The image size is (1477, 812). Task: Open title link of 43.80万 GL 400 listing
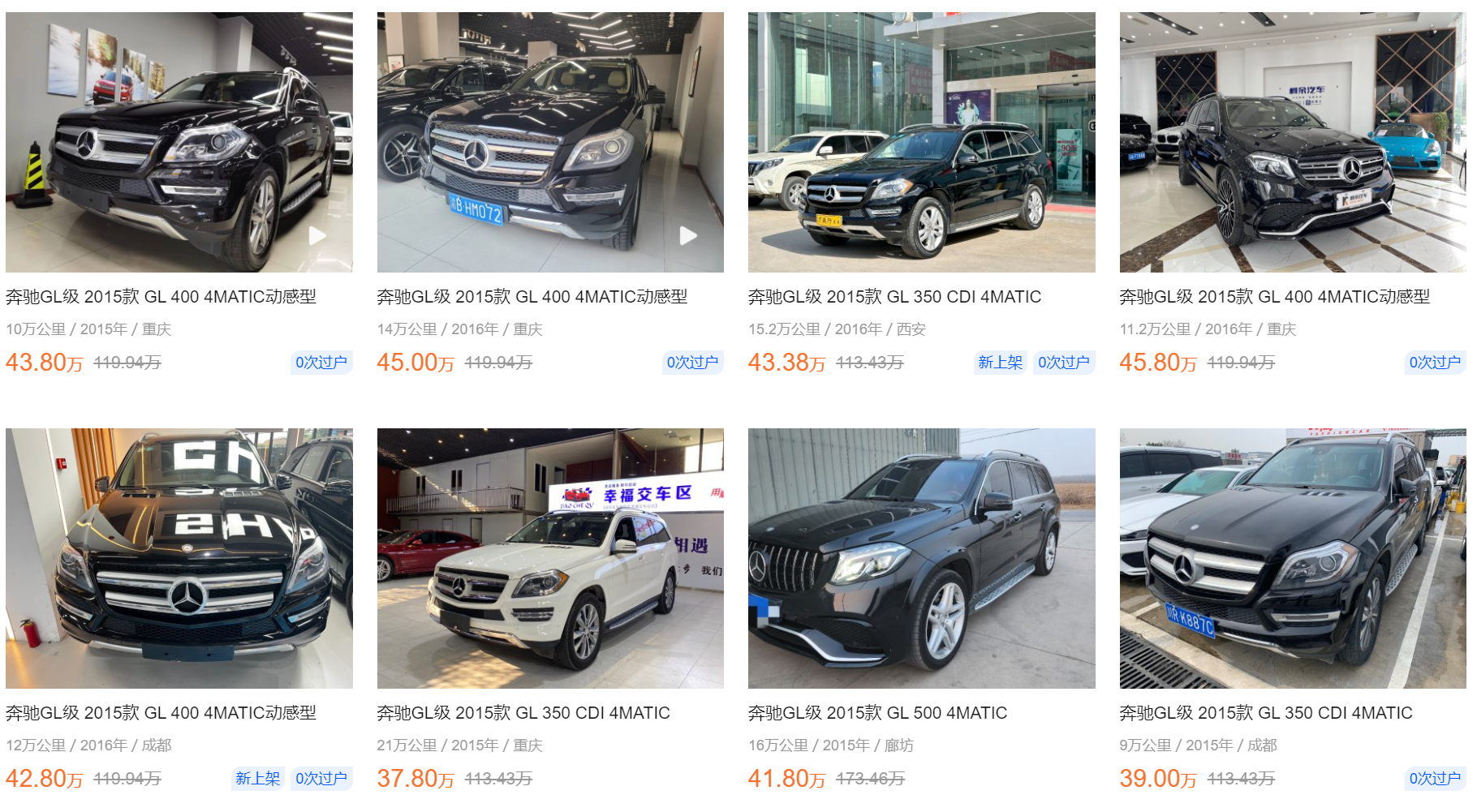click(x=161, y=297)
